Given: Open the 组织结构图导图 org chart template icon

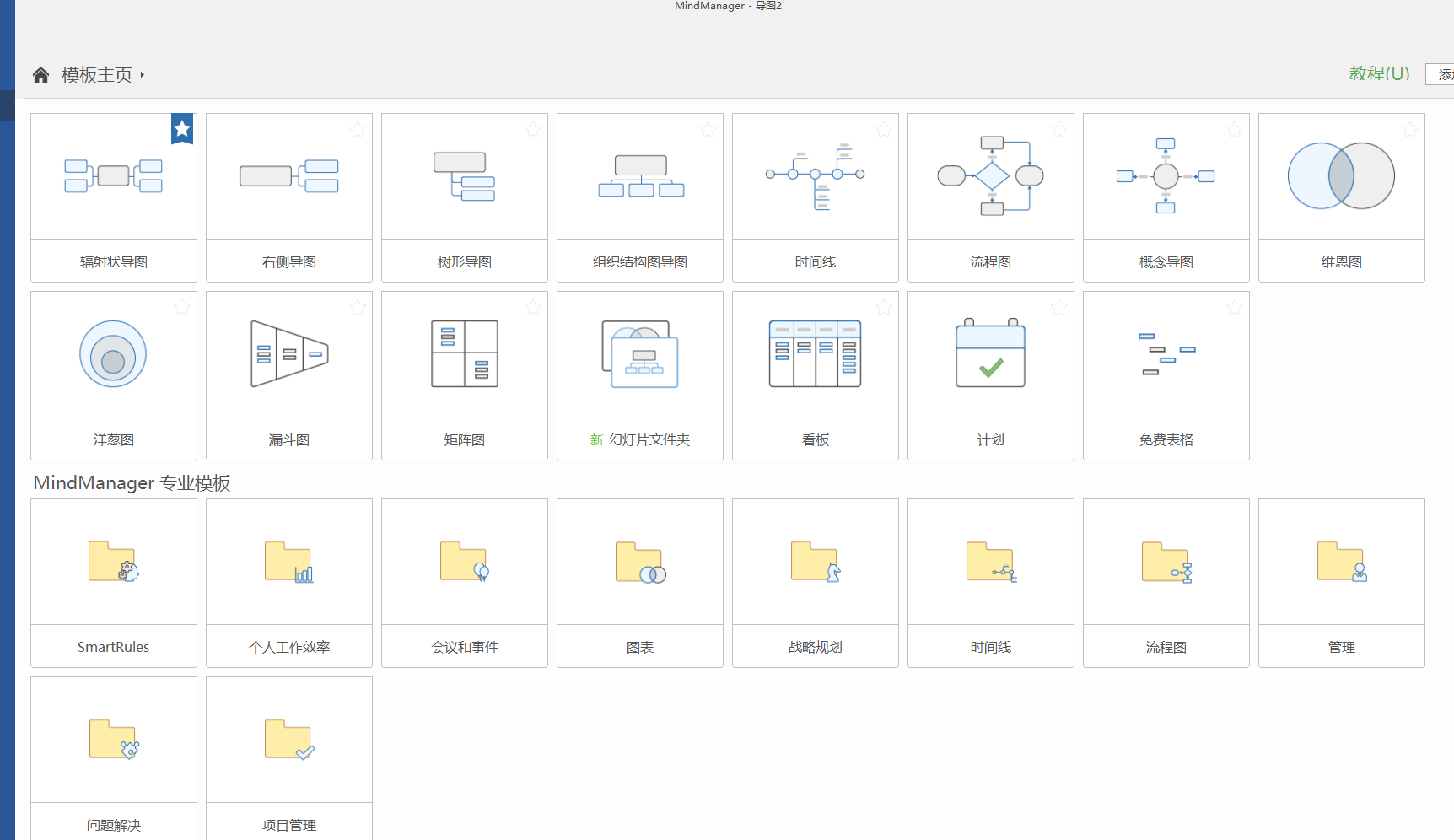Looking at the screenshot, I should pyautogui.click(x=641, y=176).
